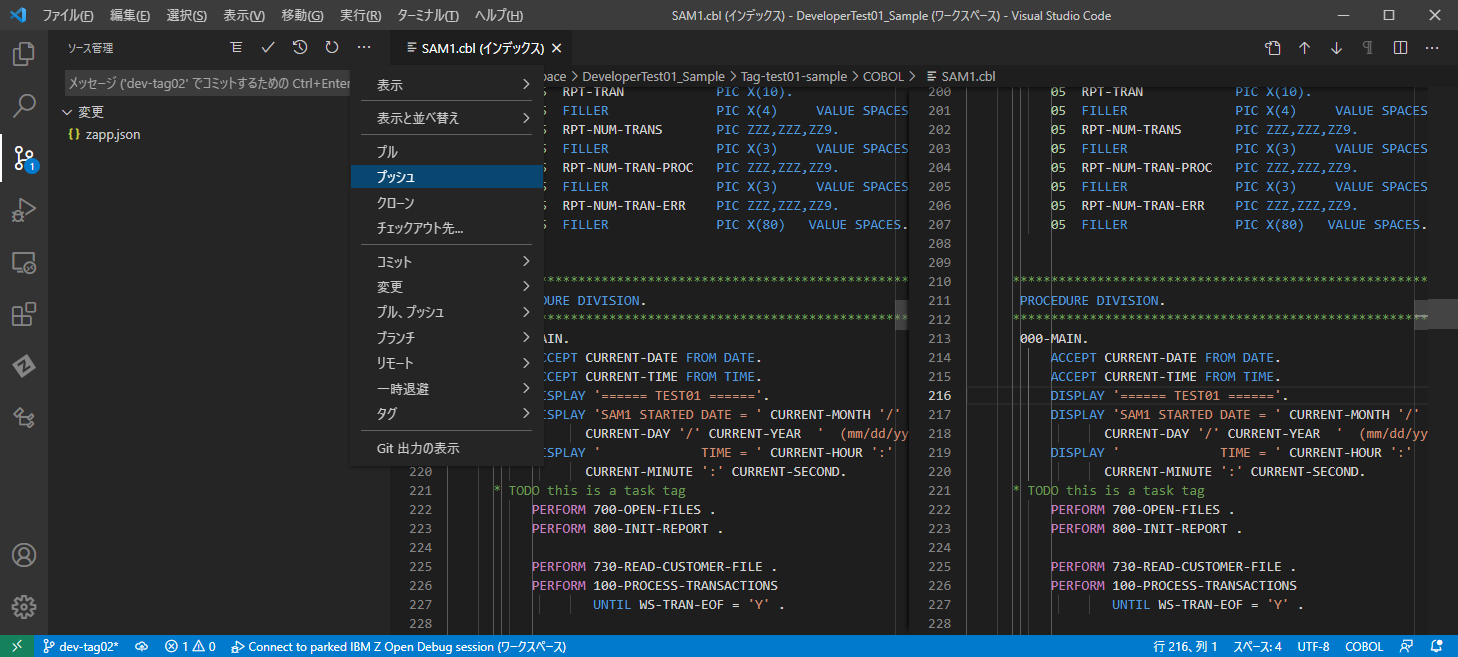Screen dimensions: 1458x657
Task: Click the COBOL language mode indicator
Action: [1364, 647]
